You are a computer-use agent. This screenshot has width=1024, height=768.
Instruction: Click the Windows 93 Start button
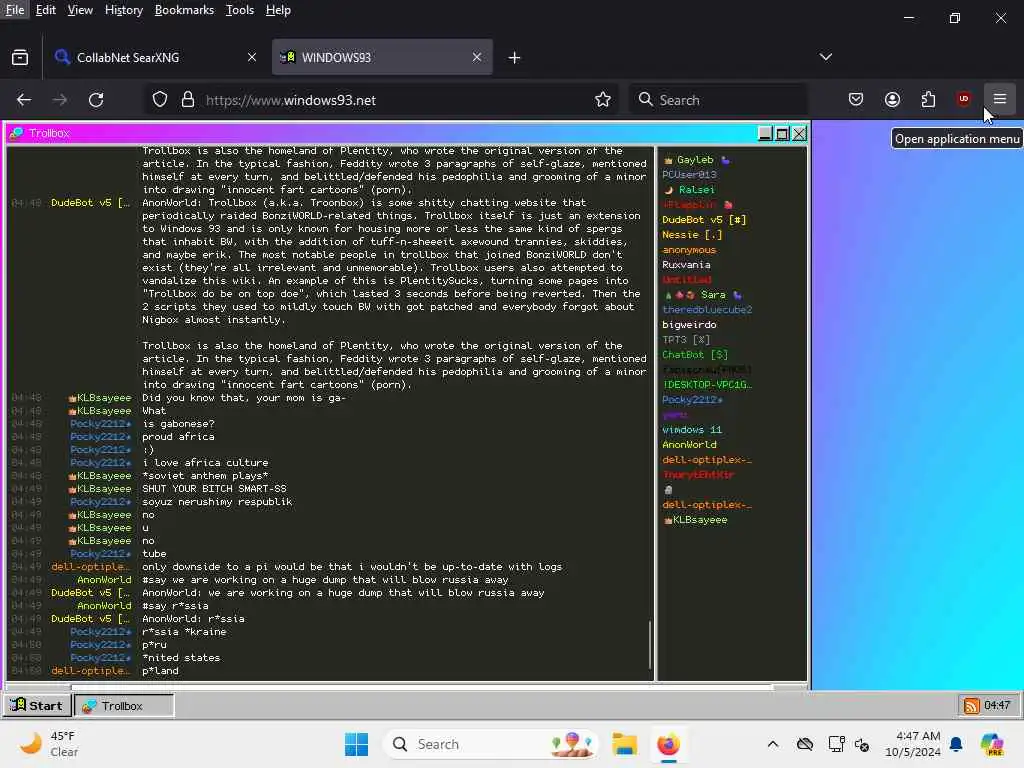(37, 705)
